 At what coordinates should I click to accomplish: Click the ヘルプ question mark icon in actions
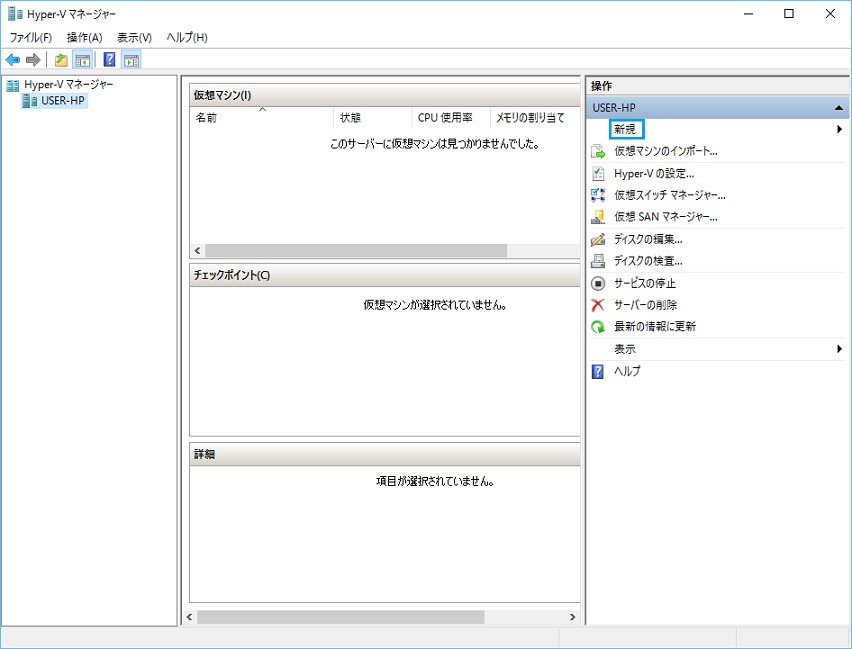(x=598, y=371)
